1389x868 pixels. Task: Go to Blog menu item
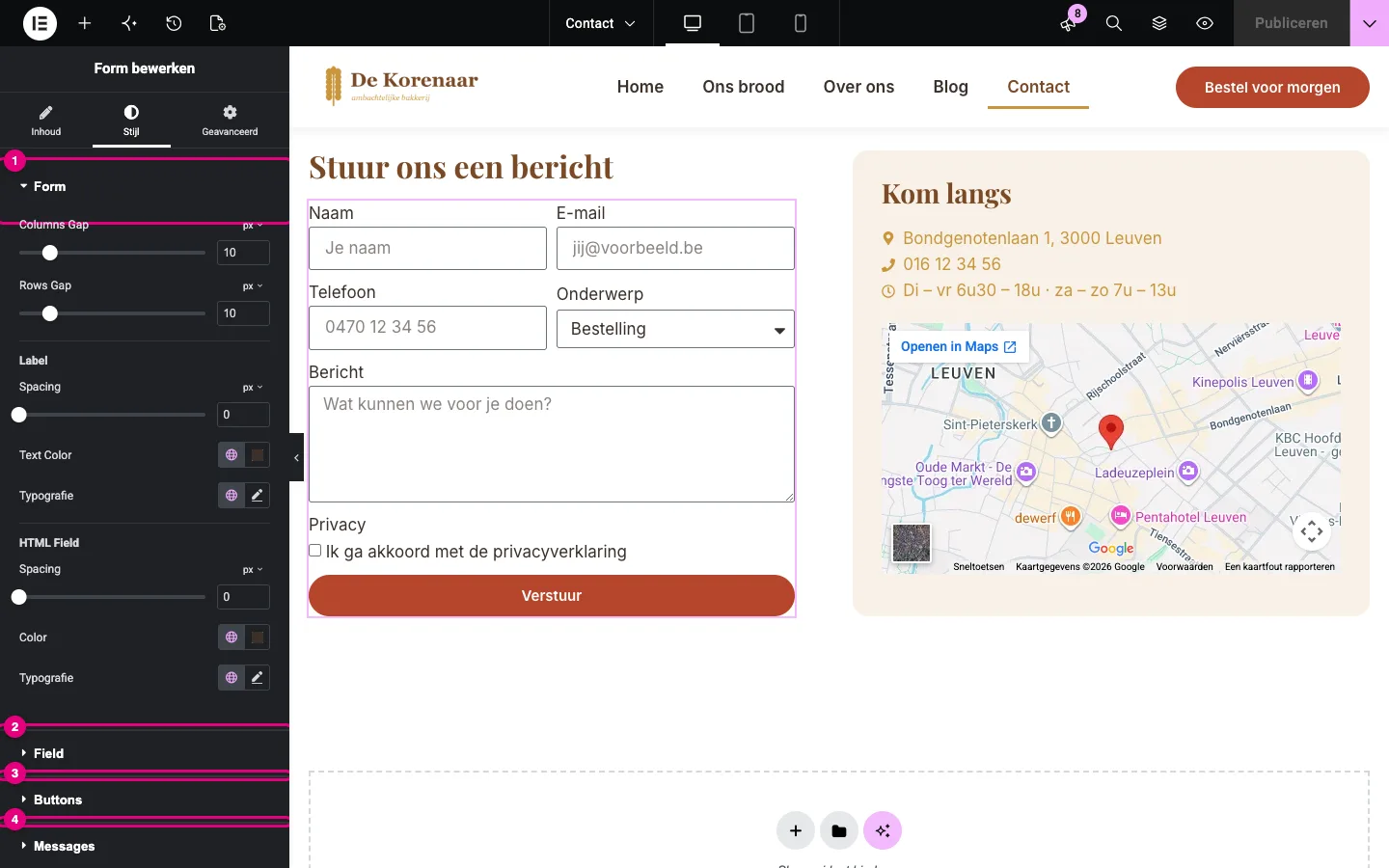pyautogui.click(x=950, y=87)
